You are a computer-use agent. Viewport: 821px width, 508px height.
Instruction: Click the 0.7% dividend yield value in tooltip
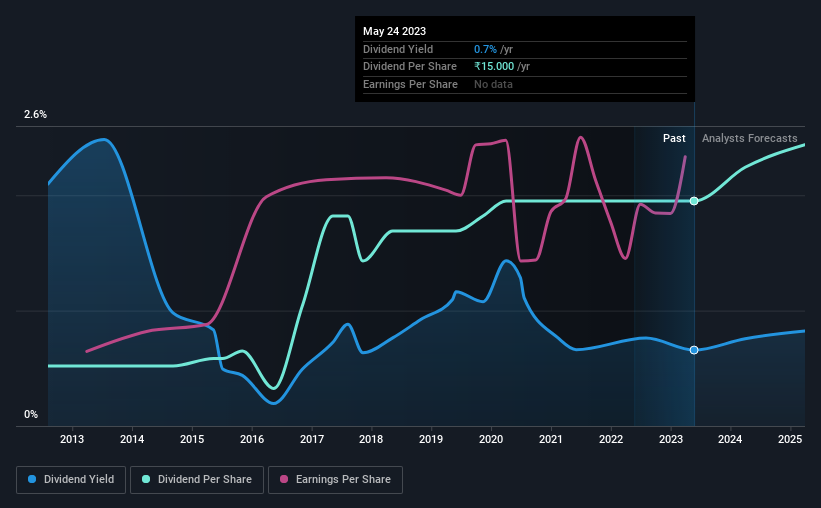point(485,49)
